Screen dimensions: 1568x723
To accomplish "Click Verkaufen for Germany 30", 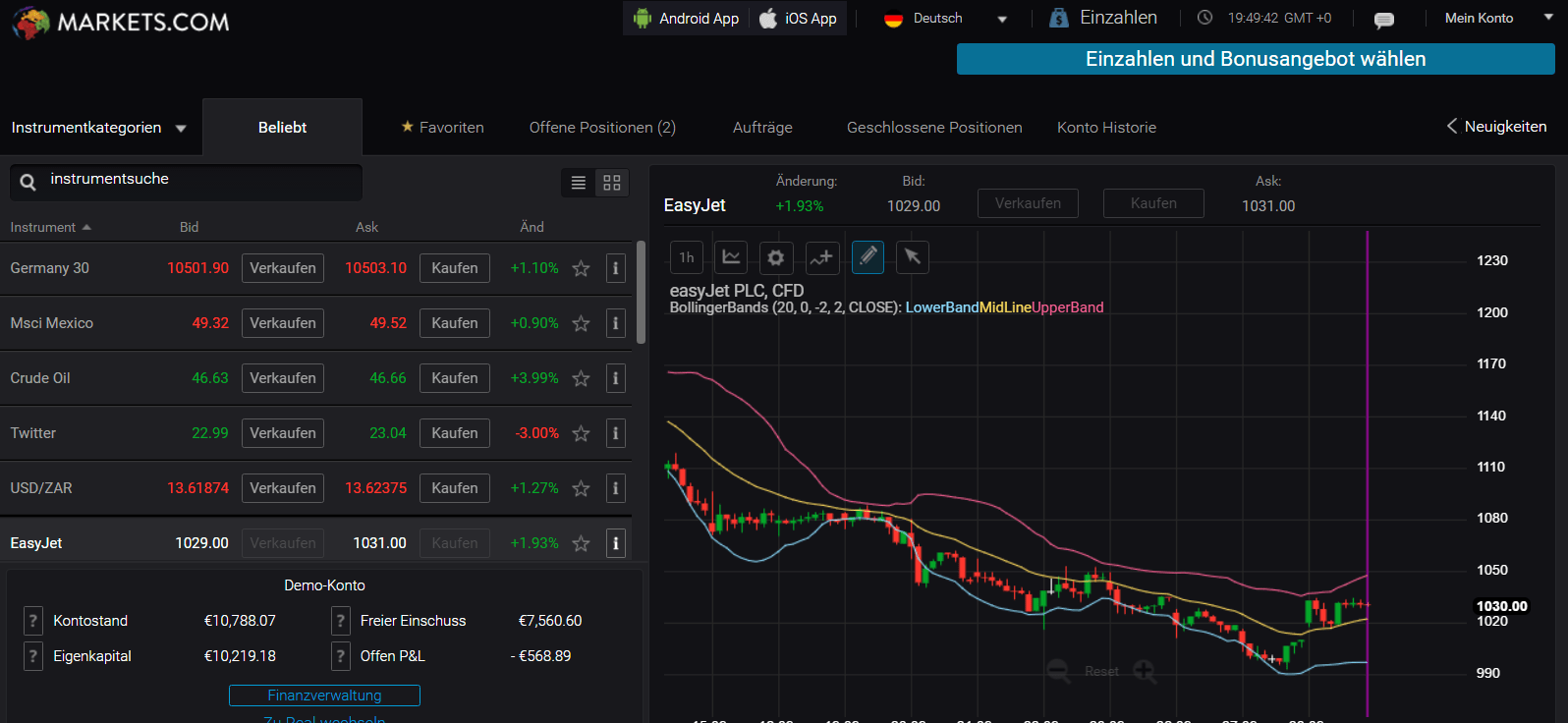I will click(283, 268).
